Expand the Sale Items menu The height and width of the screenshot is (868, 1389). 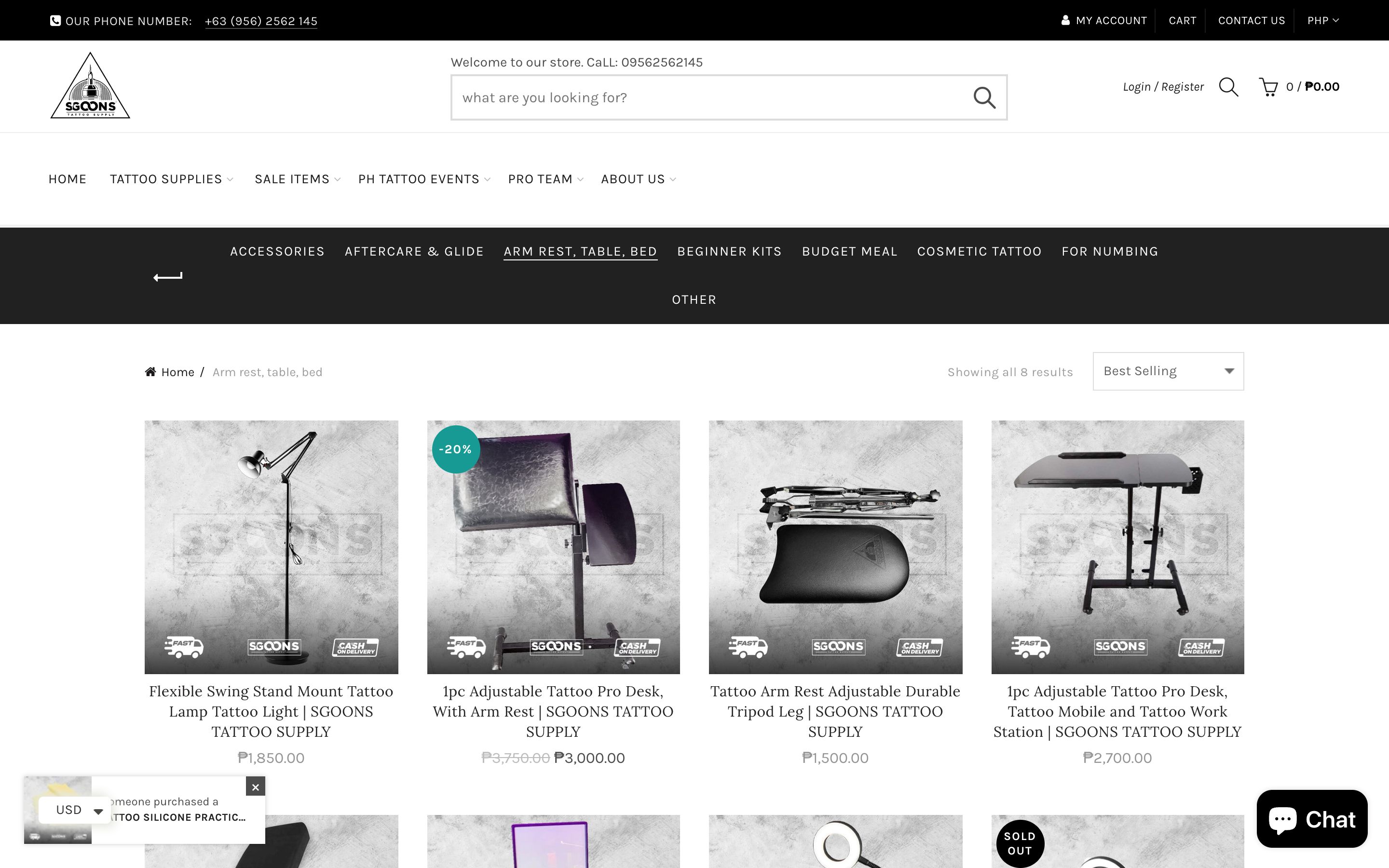pyautogui.click(x=297, y=179)
